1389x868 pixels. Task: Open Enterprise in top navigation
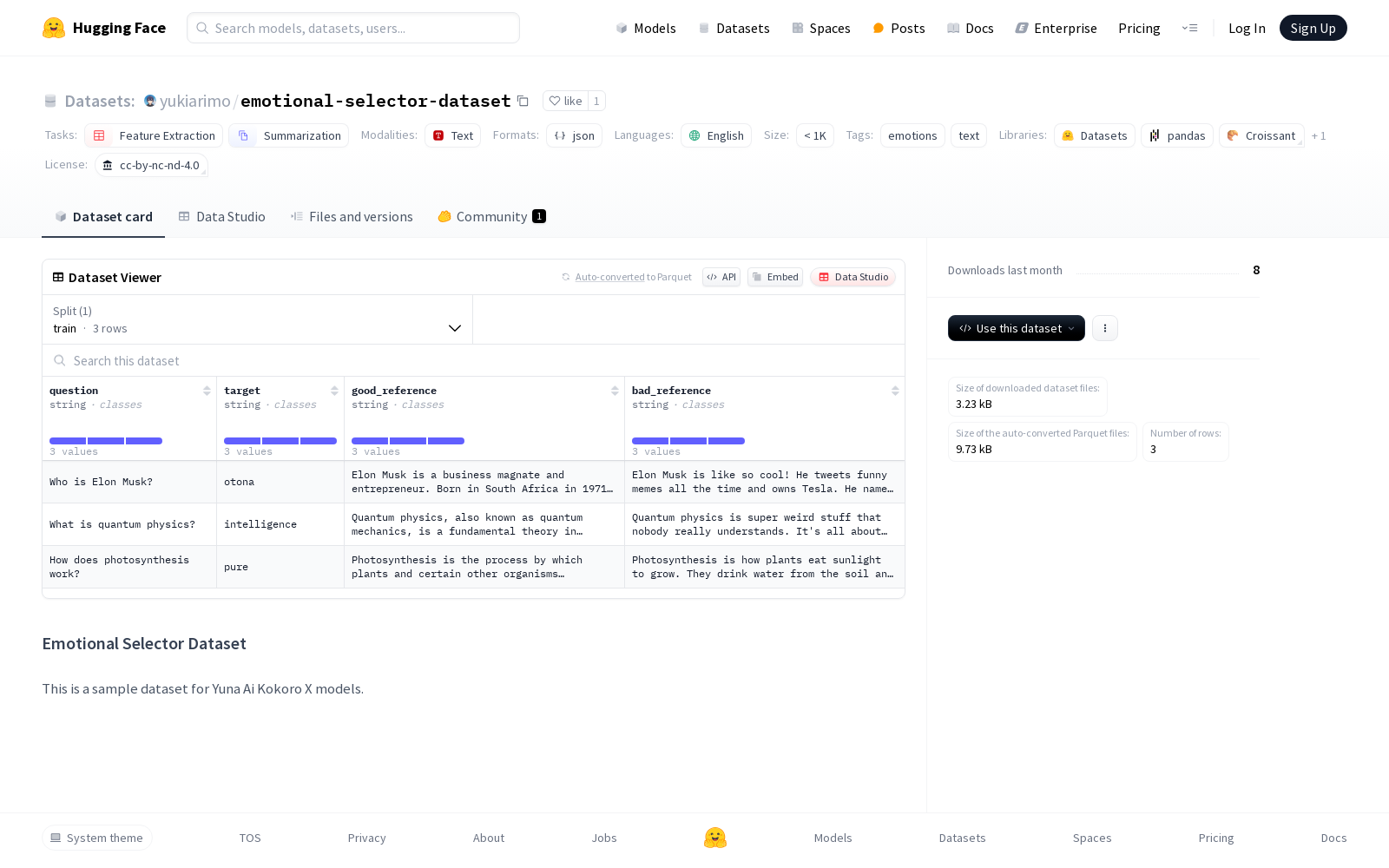[x=1057, y=29]
